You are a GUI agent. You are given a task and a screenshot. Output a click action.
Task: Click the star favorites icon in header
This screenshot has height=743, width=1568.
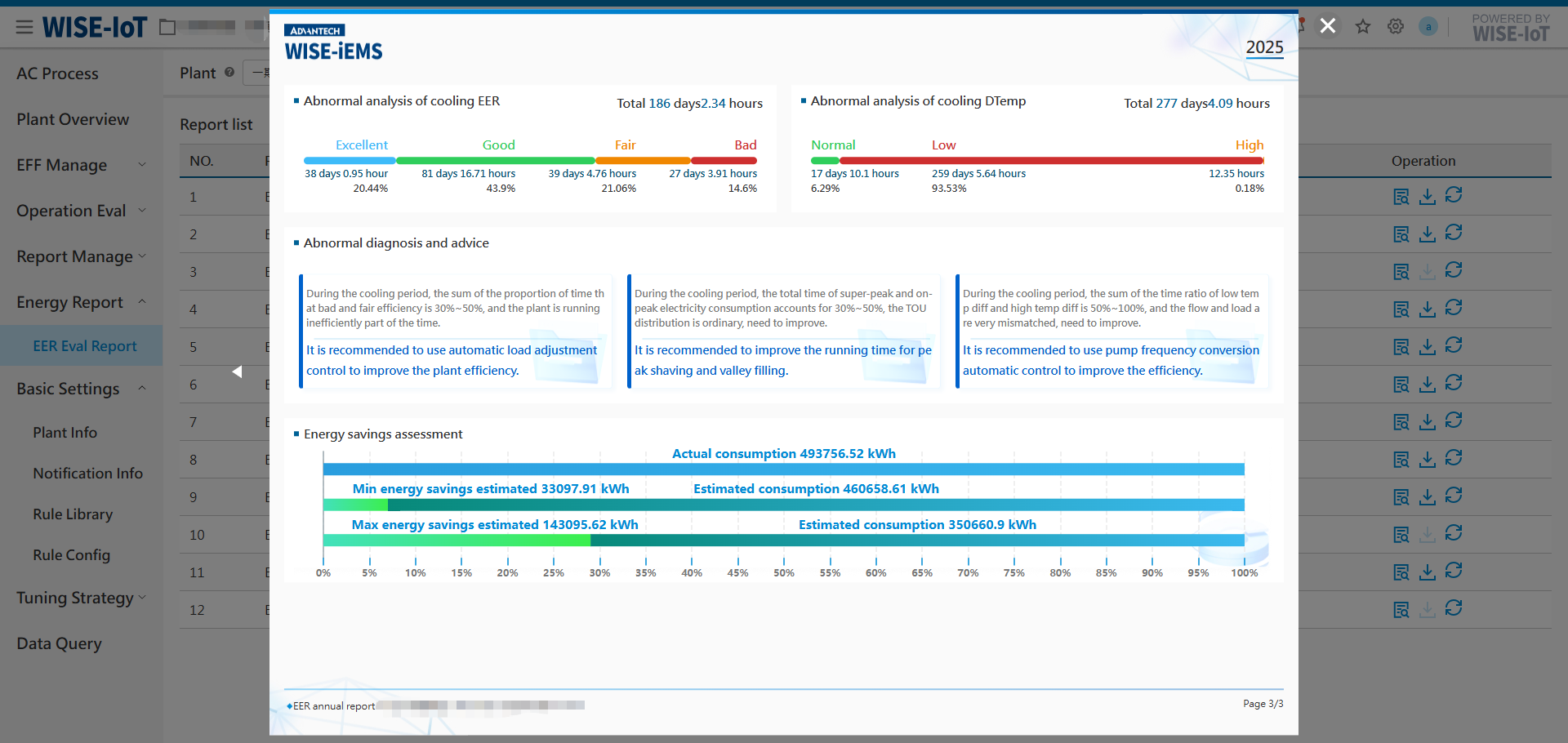[1363, 27]
